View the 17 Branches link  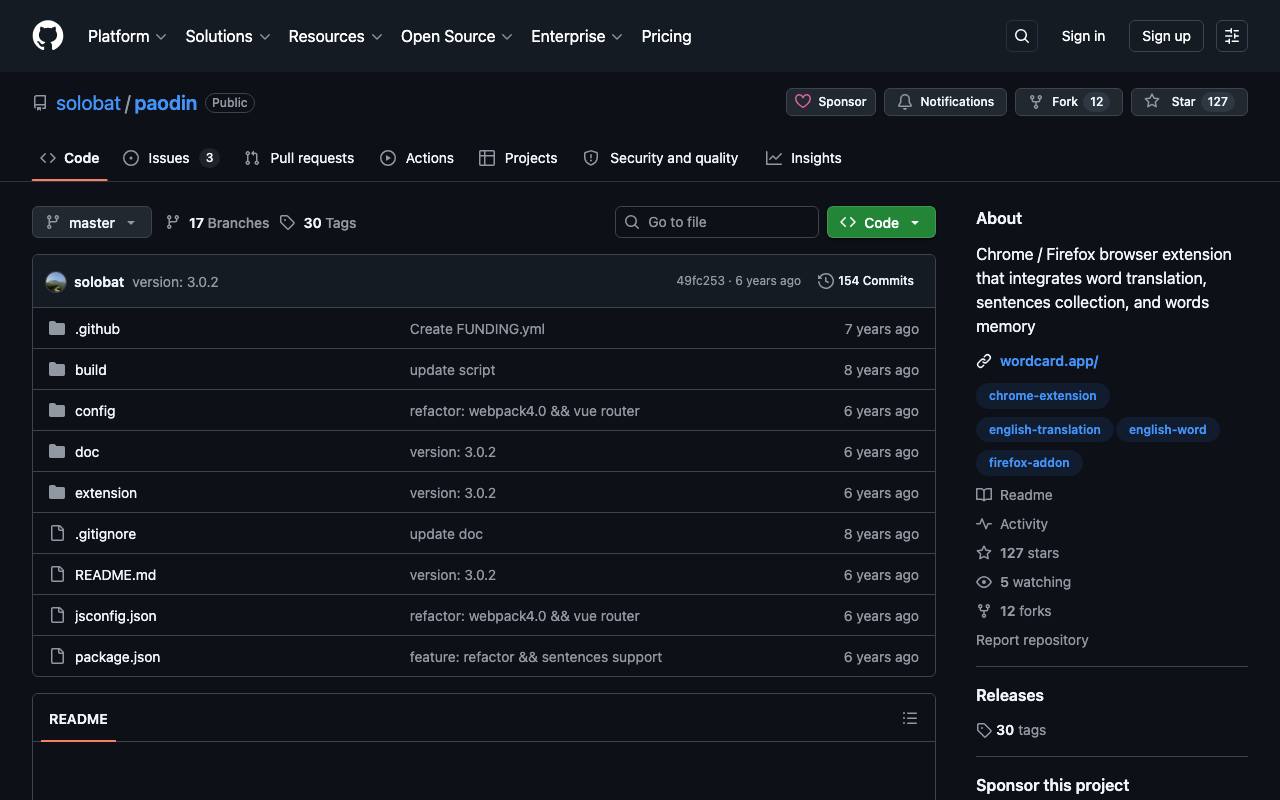pos(217,223)
